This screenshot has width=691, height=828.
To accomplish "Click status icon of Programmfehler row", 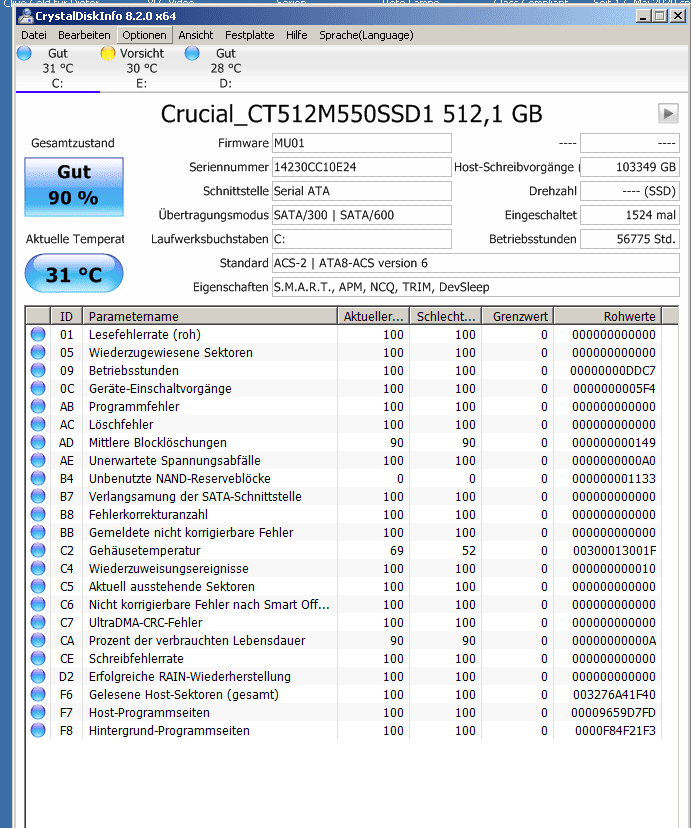I will (x=38, y=406).
